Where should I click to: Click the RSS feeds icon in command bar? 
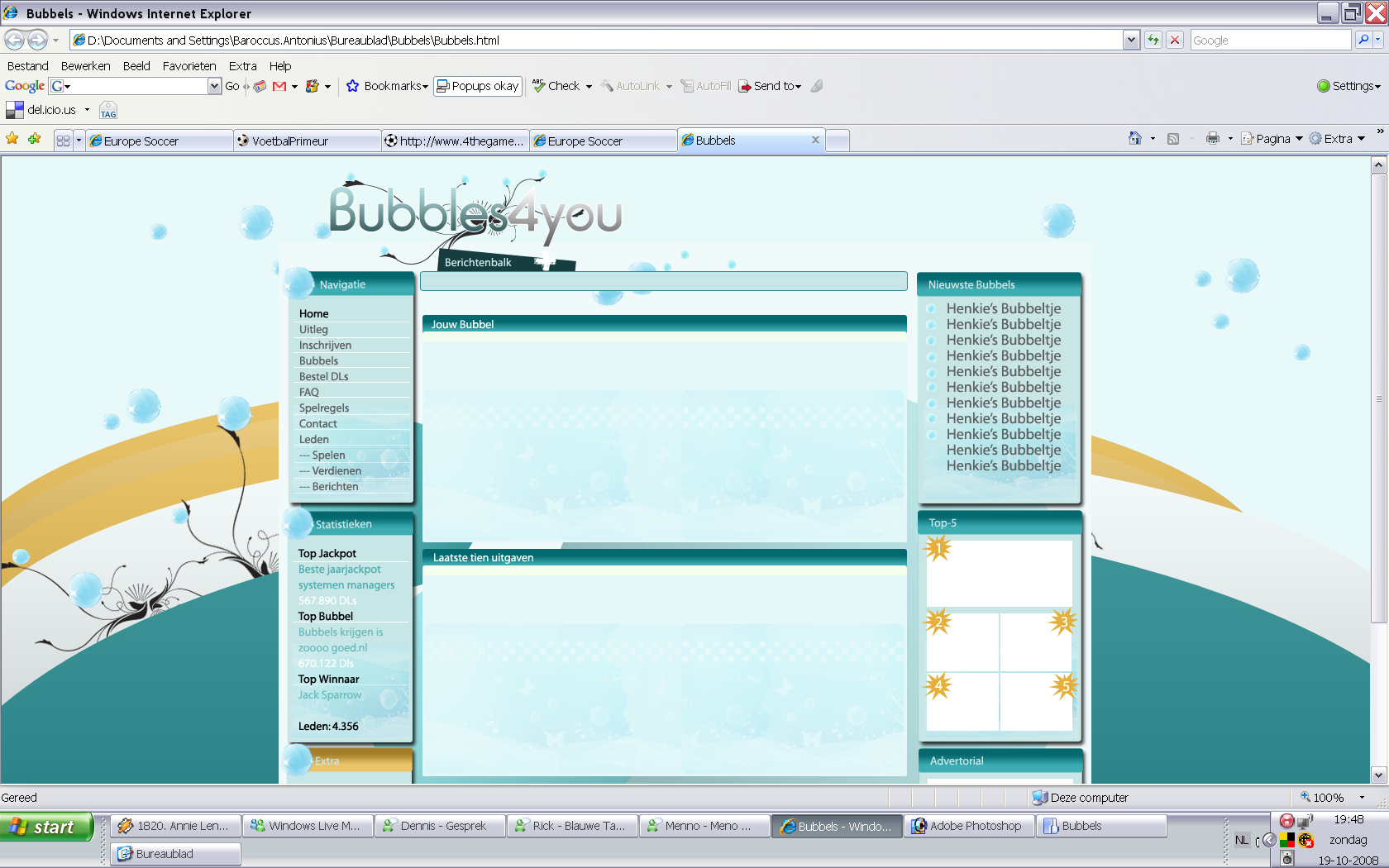[x=1173, y=139]
